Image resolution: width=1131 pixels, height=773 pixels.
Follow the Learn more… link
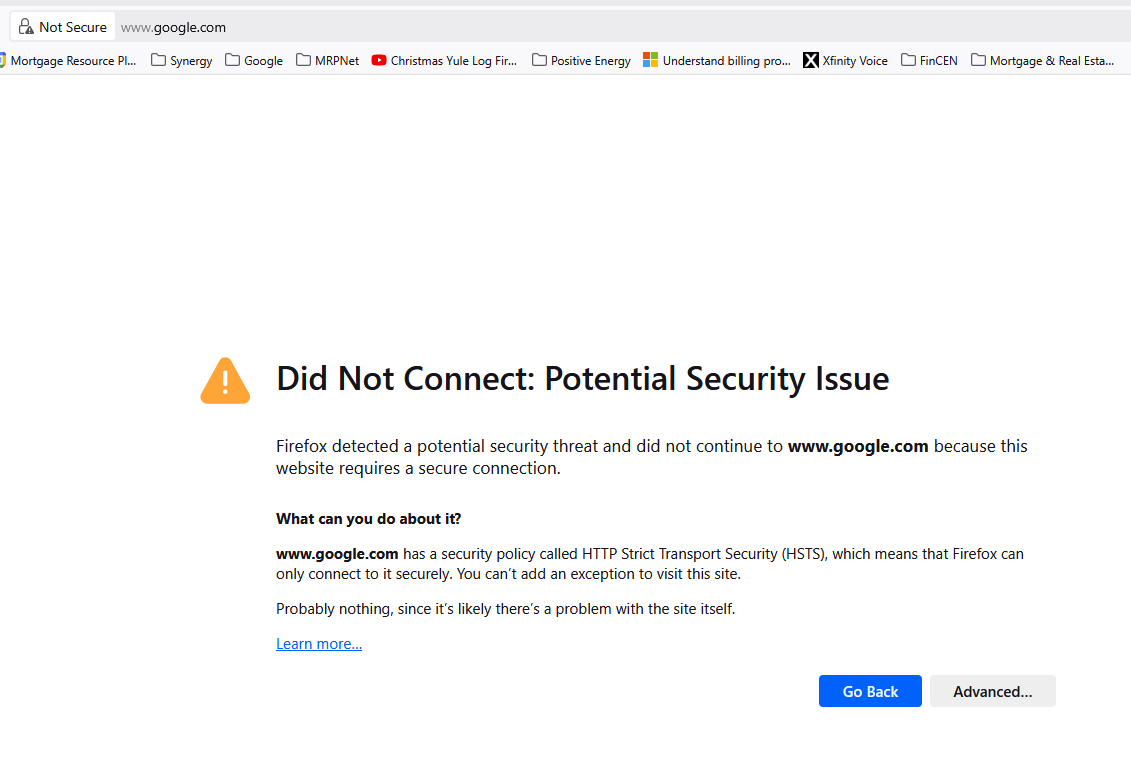[319, 644]
